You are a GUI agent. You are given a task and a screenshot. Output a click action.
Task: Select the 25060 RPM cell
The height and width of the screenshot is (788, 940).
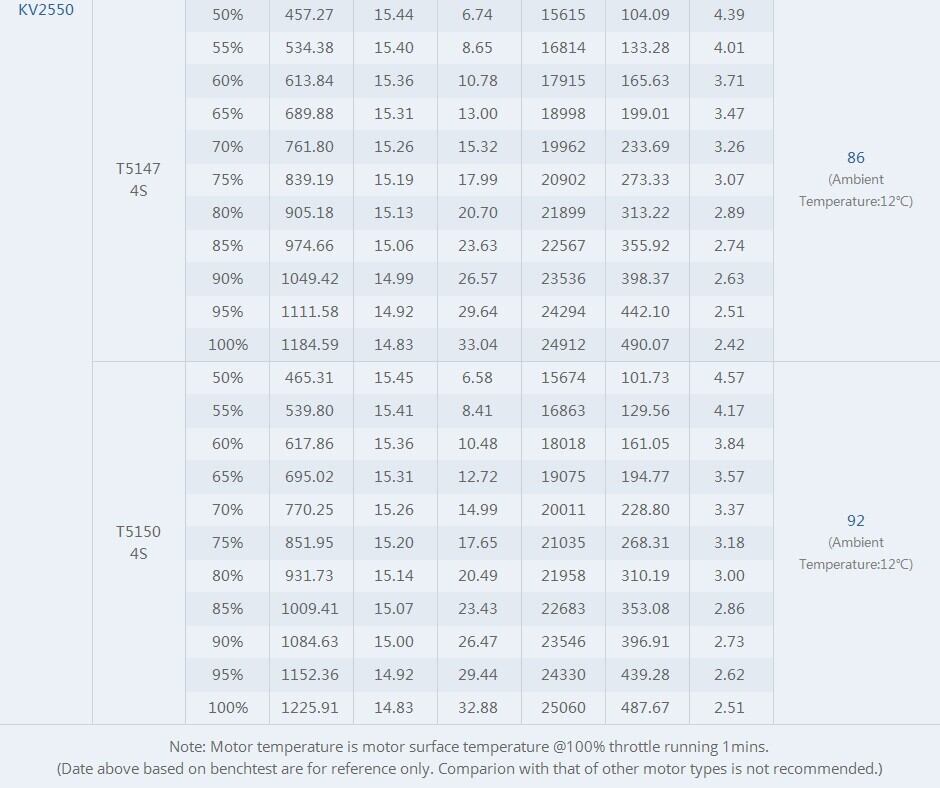tap(563, 708)
